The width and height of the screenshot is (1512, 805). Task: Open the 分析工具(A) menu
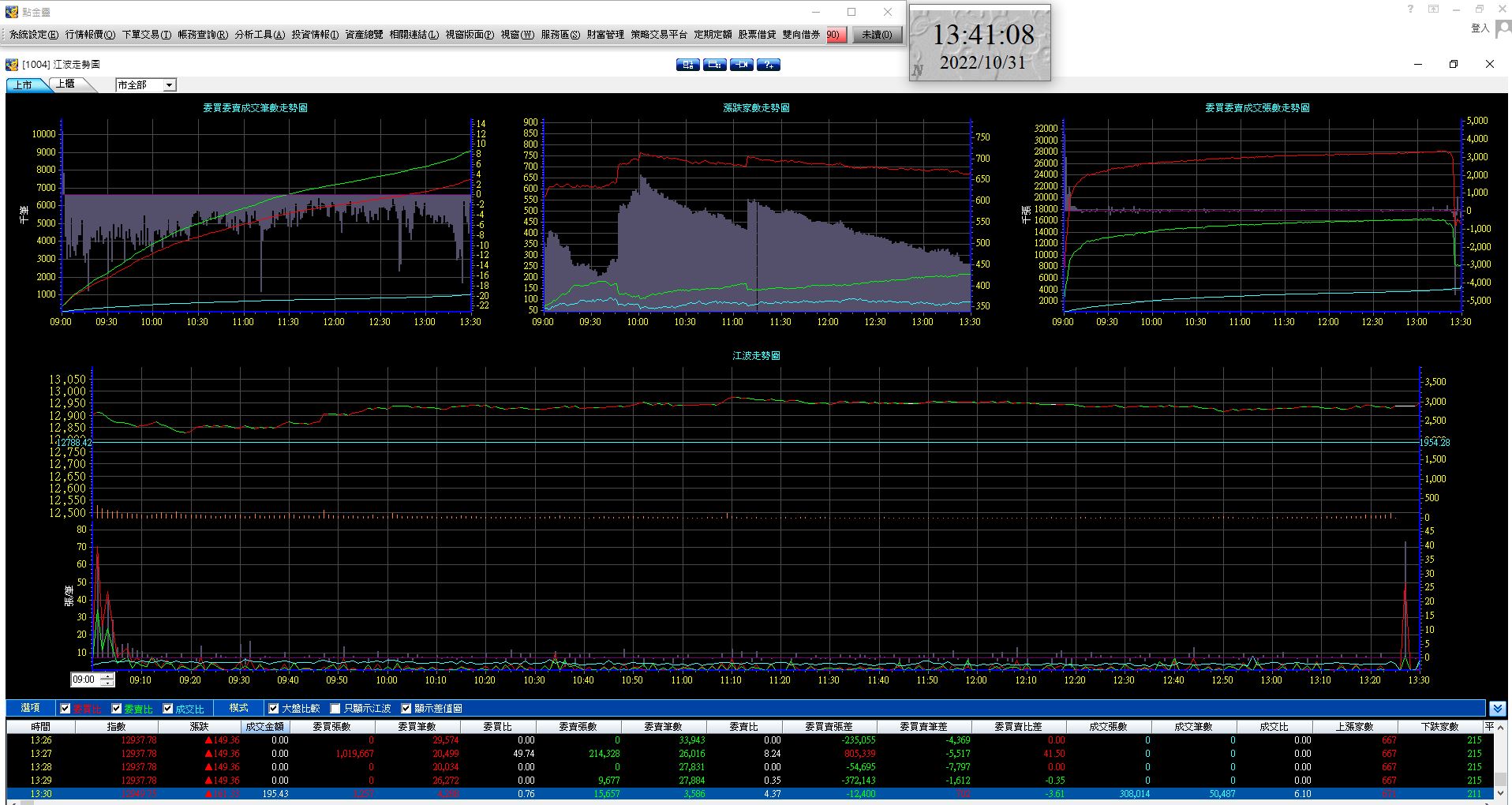pos(259,35)
